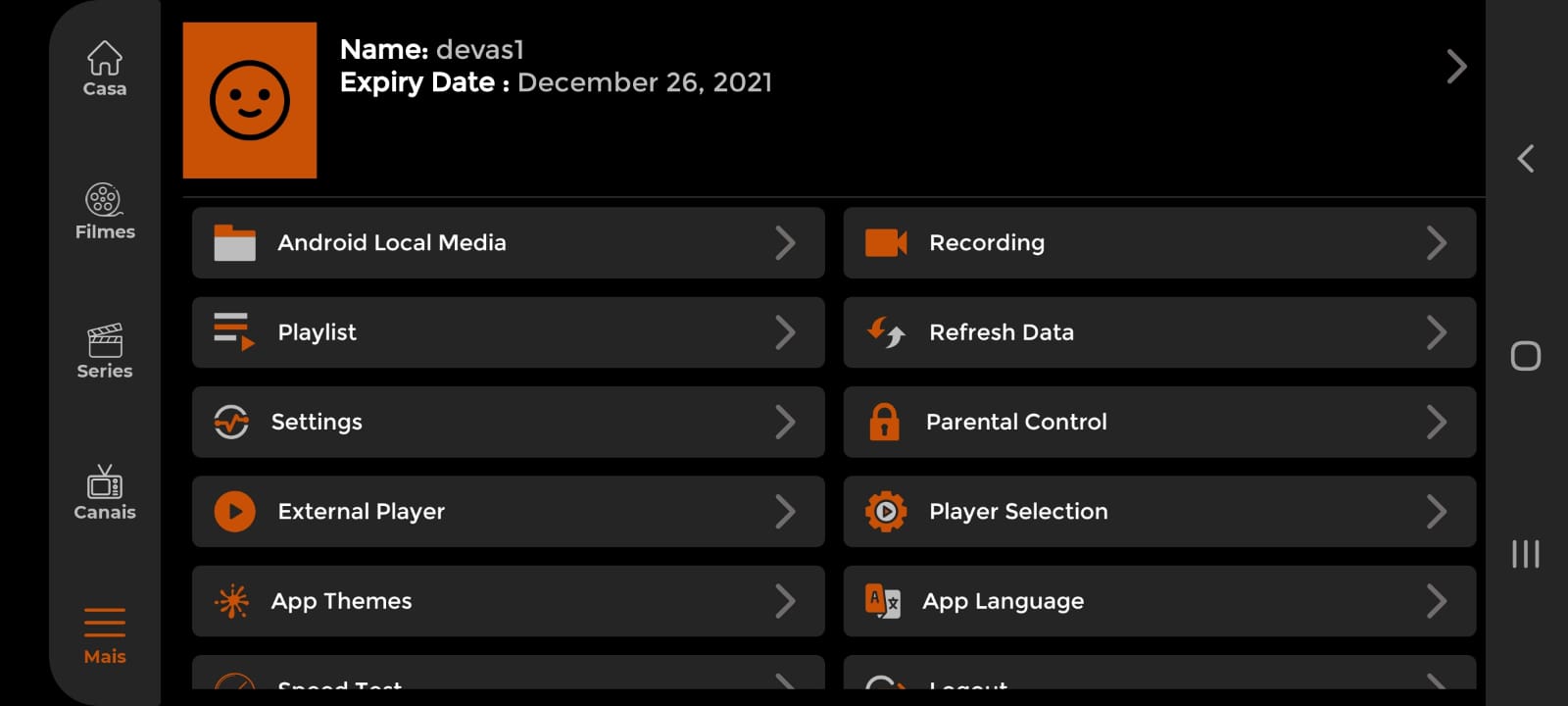
Task: Tap the Refresh Data arrows icon
Action: coord(886,332)
